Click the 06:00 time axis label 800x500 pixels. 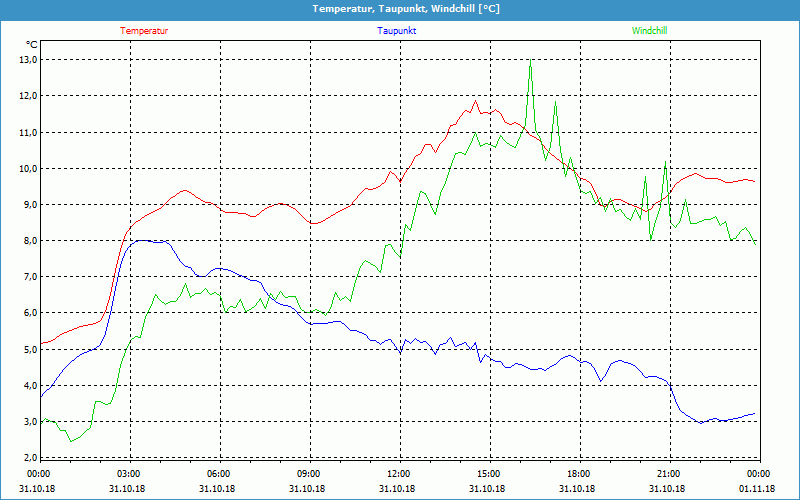219,474
